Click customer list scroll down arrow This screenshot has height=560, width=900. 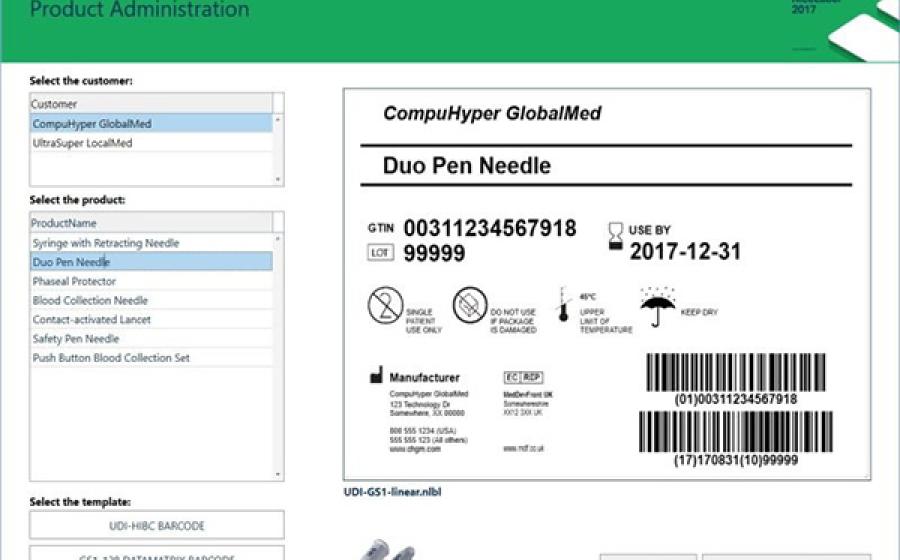pyautogui.click(x=278, y=180)
